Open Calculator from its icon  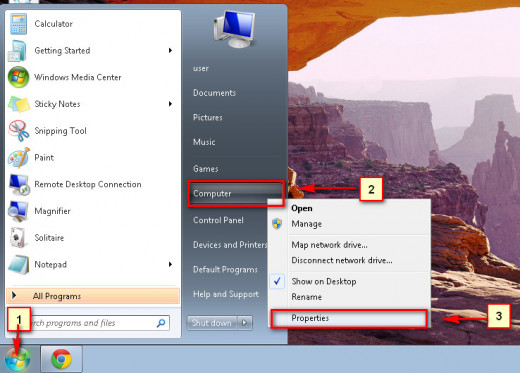pos(18,24)
